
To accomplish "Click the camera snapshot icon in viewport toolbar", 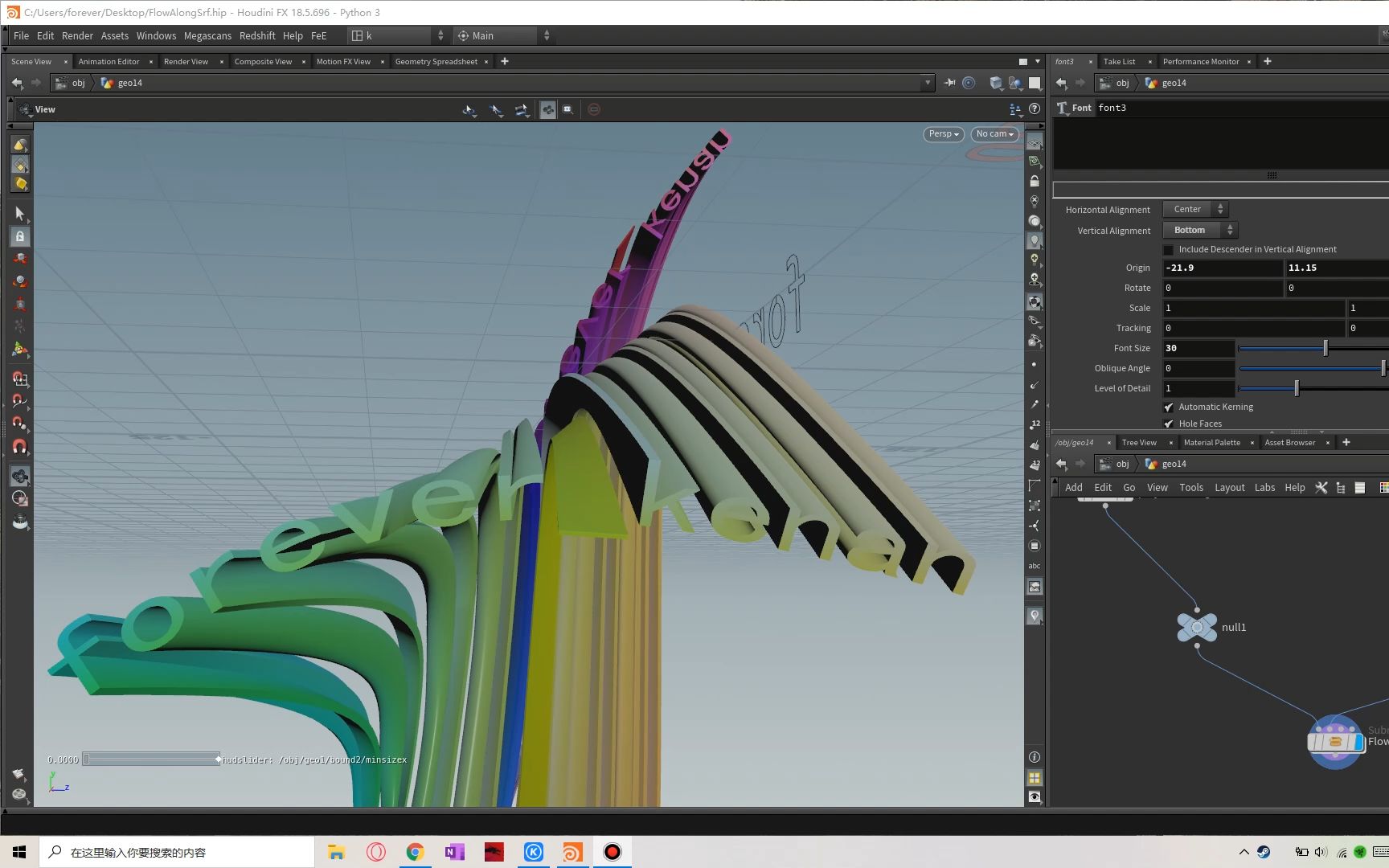I will coord(568,109).
